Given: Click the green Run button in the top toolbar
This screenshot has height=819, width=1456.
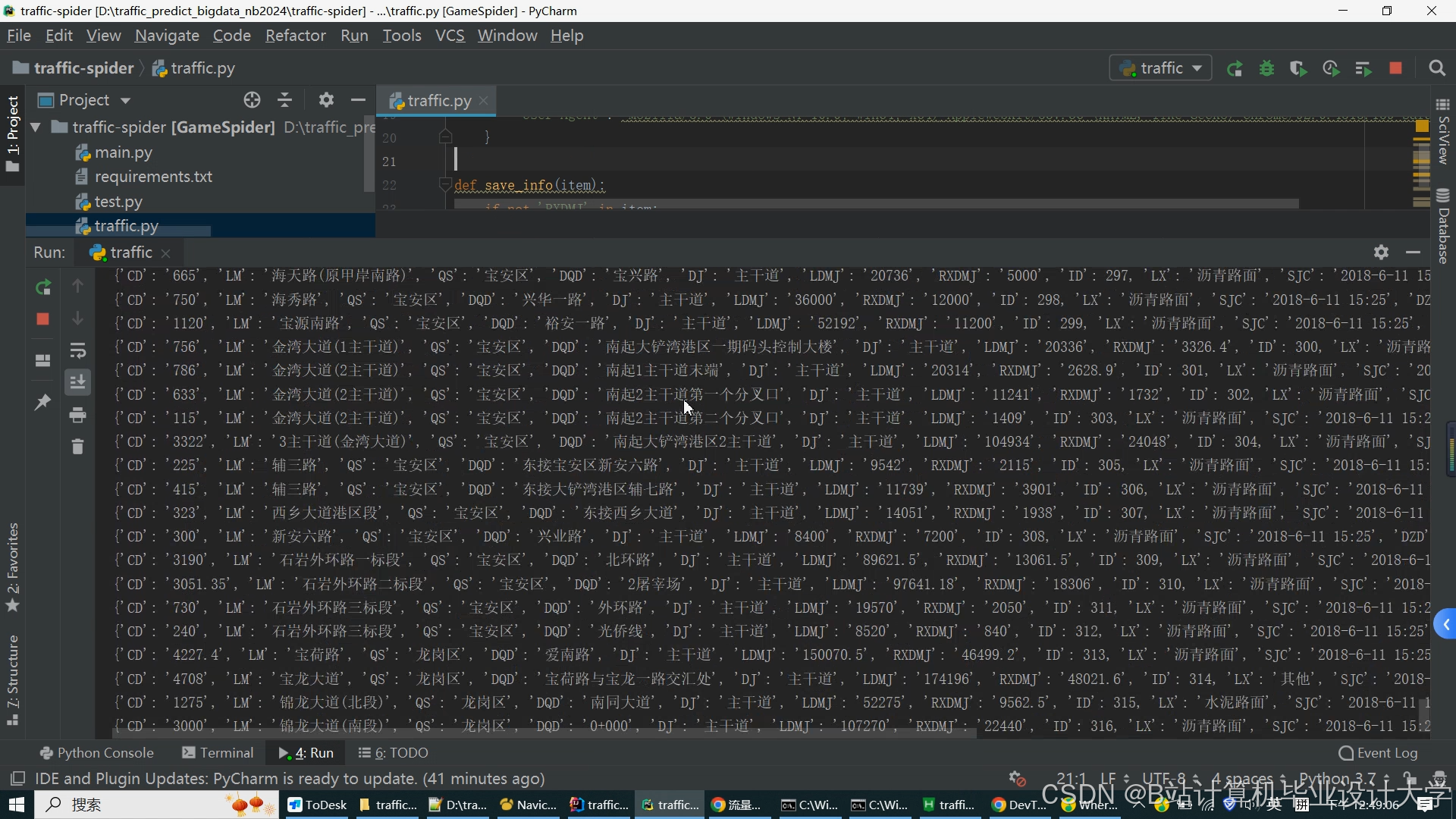Looking at the screenshot, I should click(1235, 69).
